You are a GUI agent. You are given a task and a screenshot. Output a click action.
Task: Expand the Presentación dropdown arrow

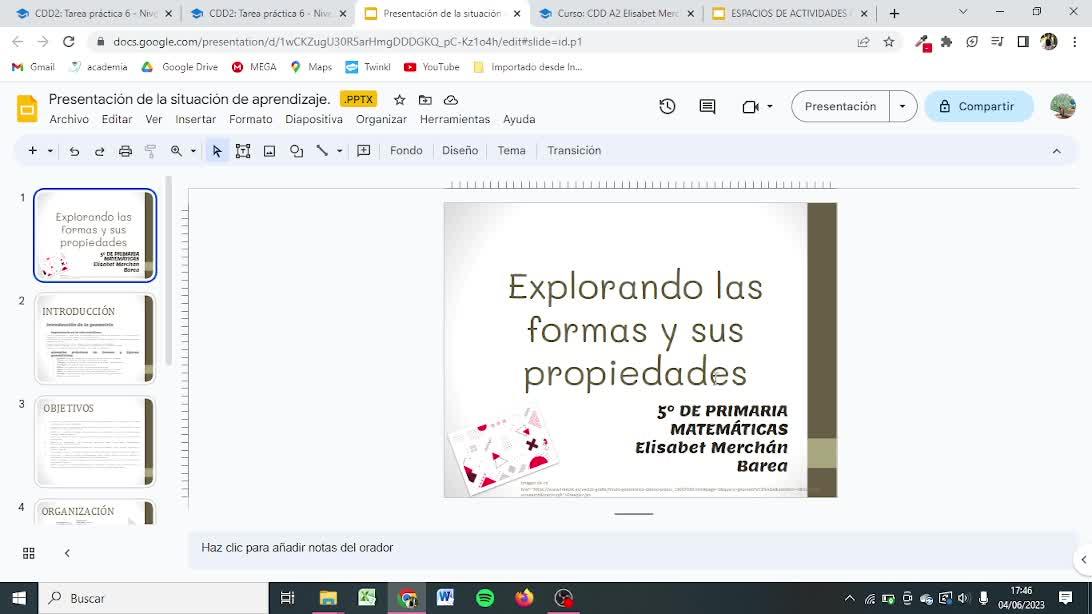click(x=903, y=106)
